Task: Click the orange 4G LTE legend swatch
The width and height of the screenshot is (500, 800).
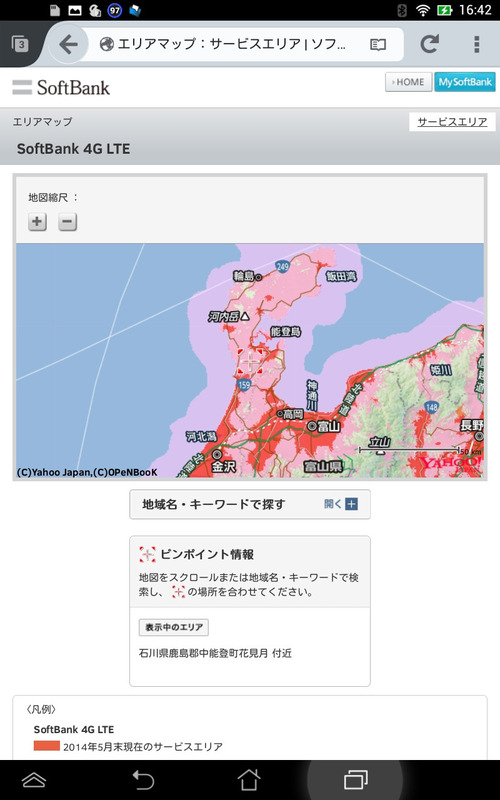Action: 47,746
